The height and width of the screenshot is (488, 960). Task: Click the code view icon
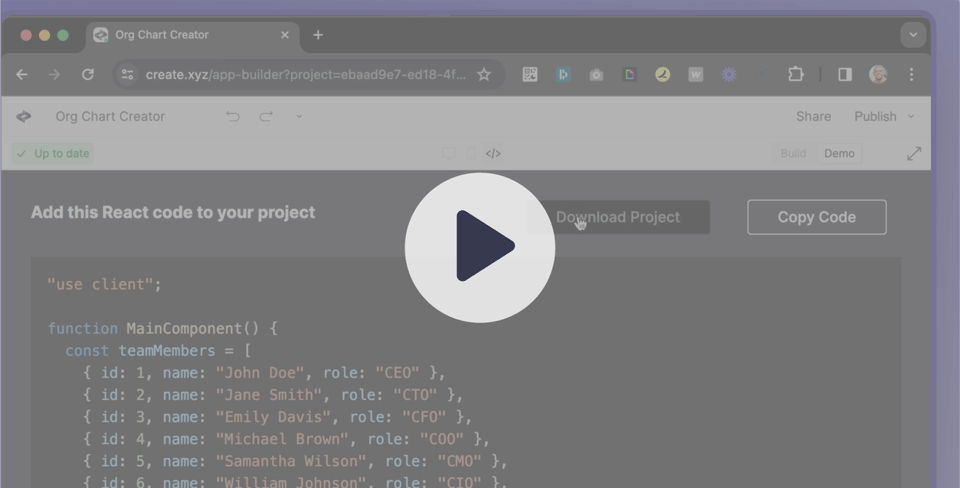[493, 154]
